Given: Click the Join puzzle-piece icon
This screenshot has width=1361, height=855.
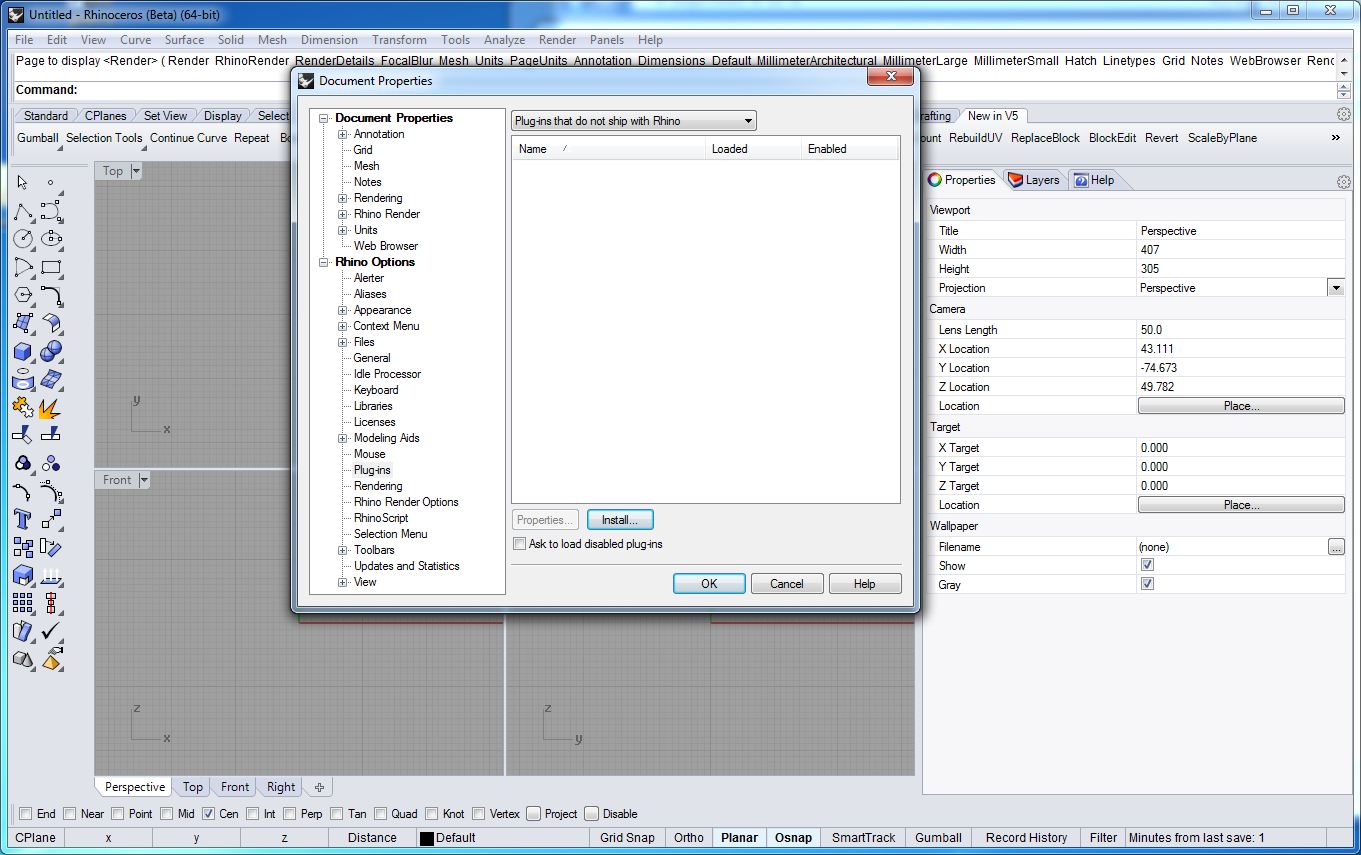Looking at the screenshot, I should pos(23,407).
